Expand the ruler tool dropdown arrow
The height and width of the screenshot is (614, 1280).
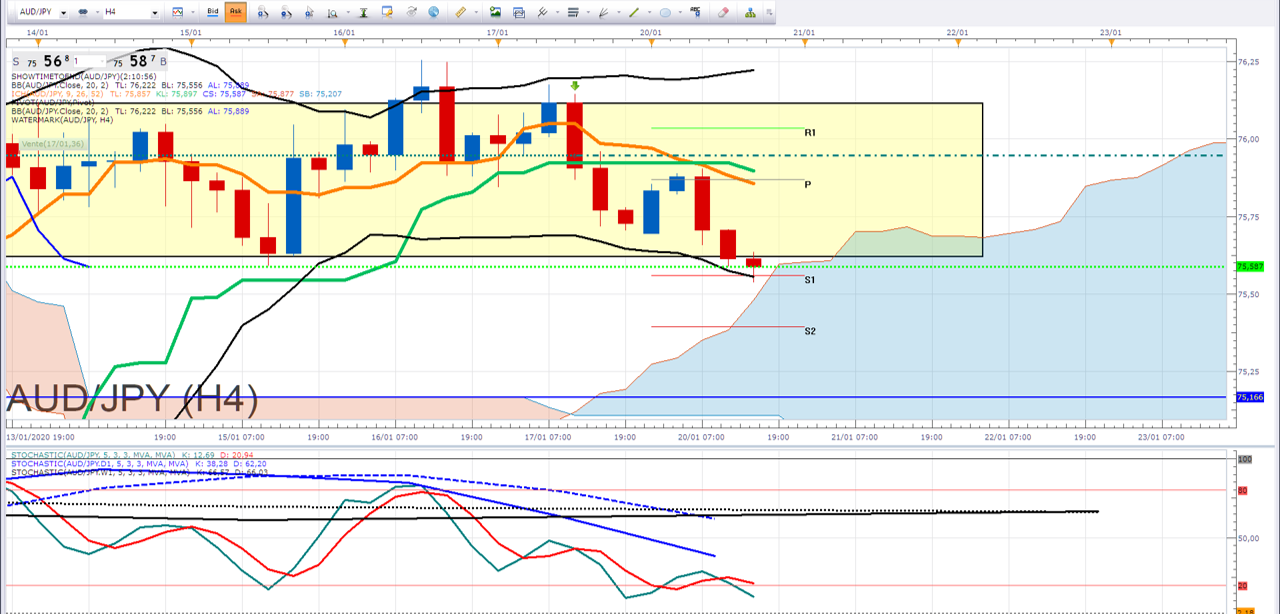pos(475,12)
